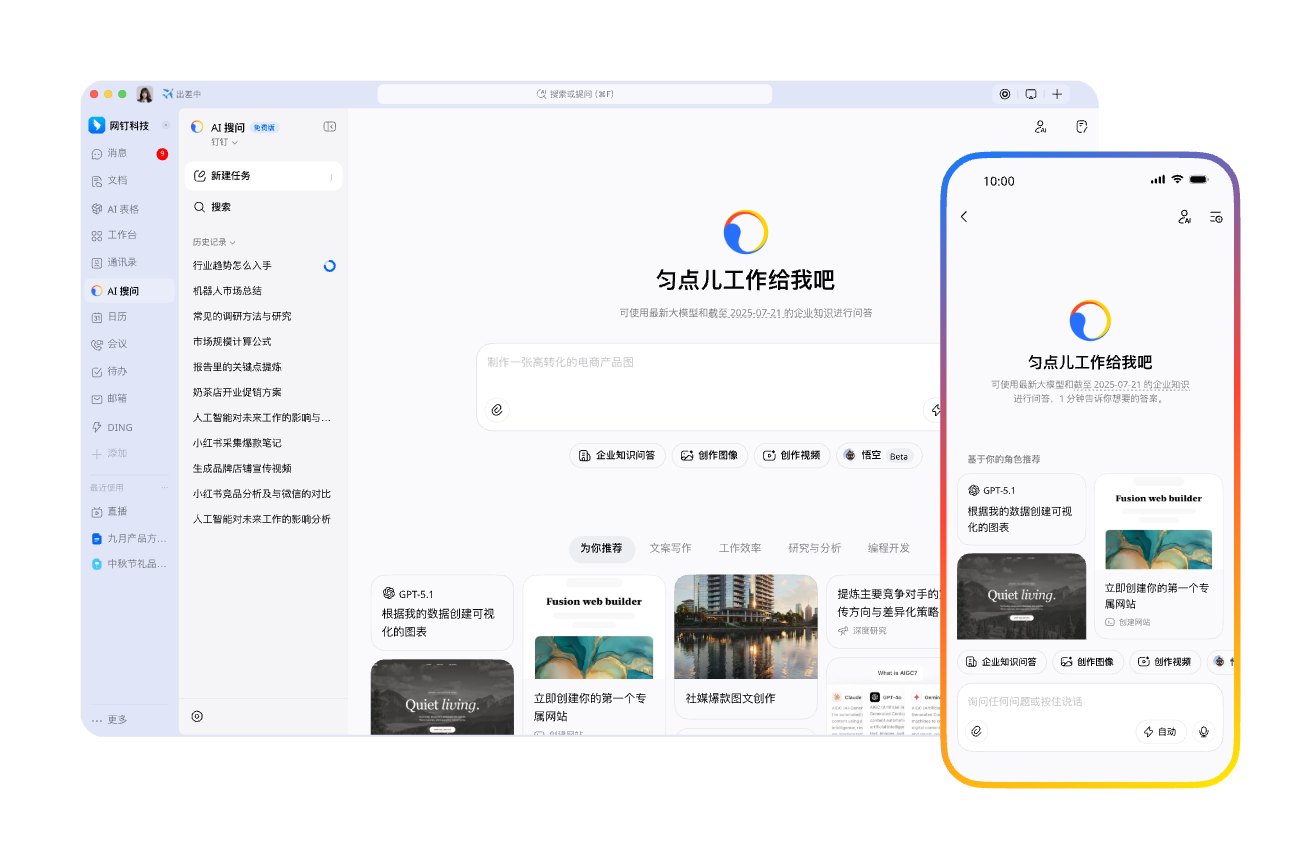The image size is (1314, 862).
Task: Click the 搜索或提问 search bar in title bar
Action: tap(574, 94)
